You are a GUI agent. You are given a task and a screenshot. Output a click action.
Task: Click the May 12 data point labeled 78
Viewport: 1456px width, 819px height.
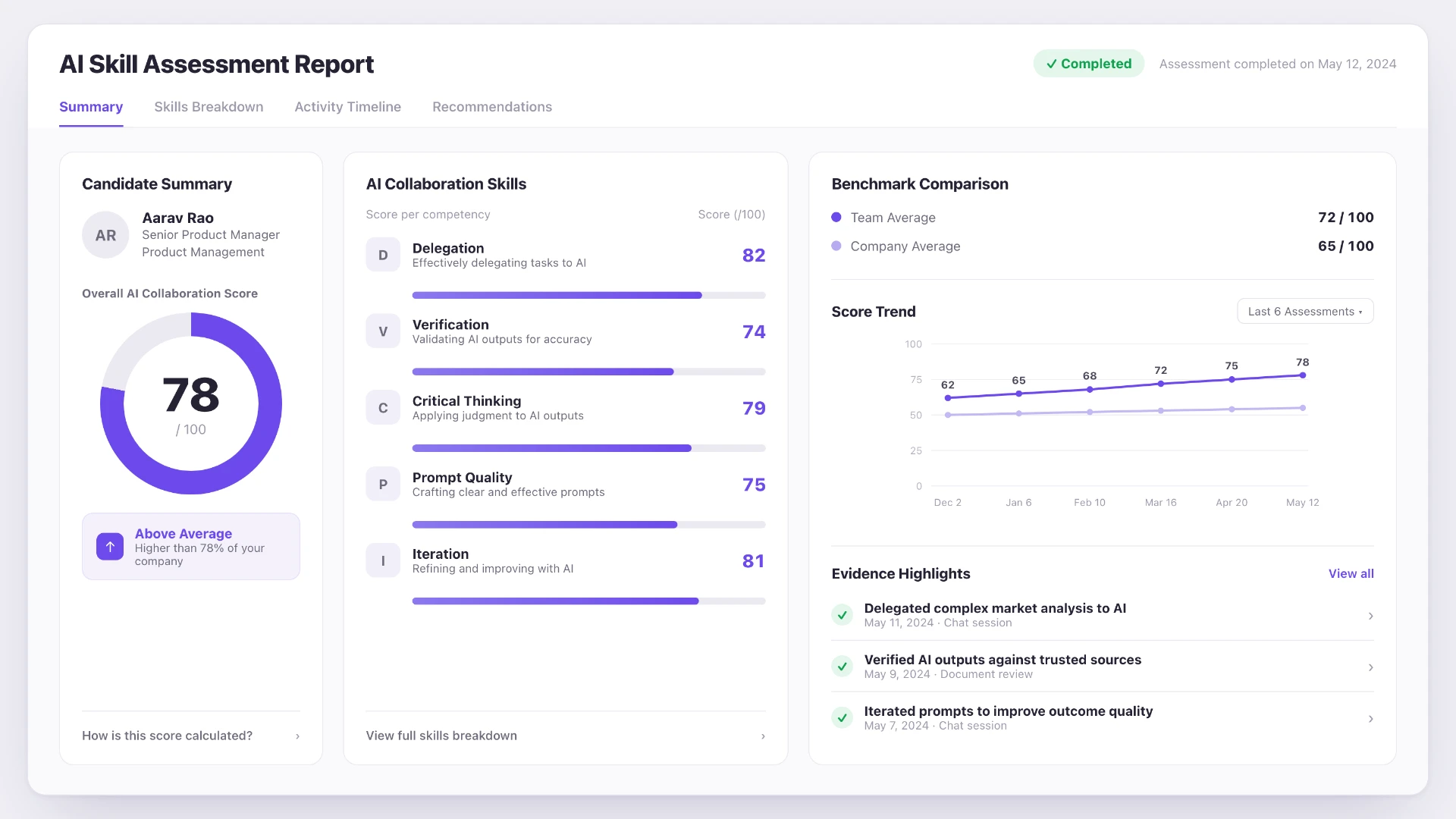pyautogui.click(x=1303, y=375)
